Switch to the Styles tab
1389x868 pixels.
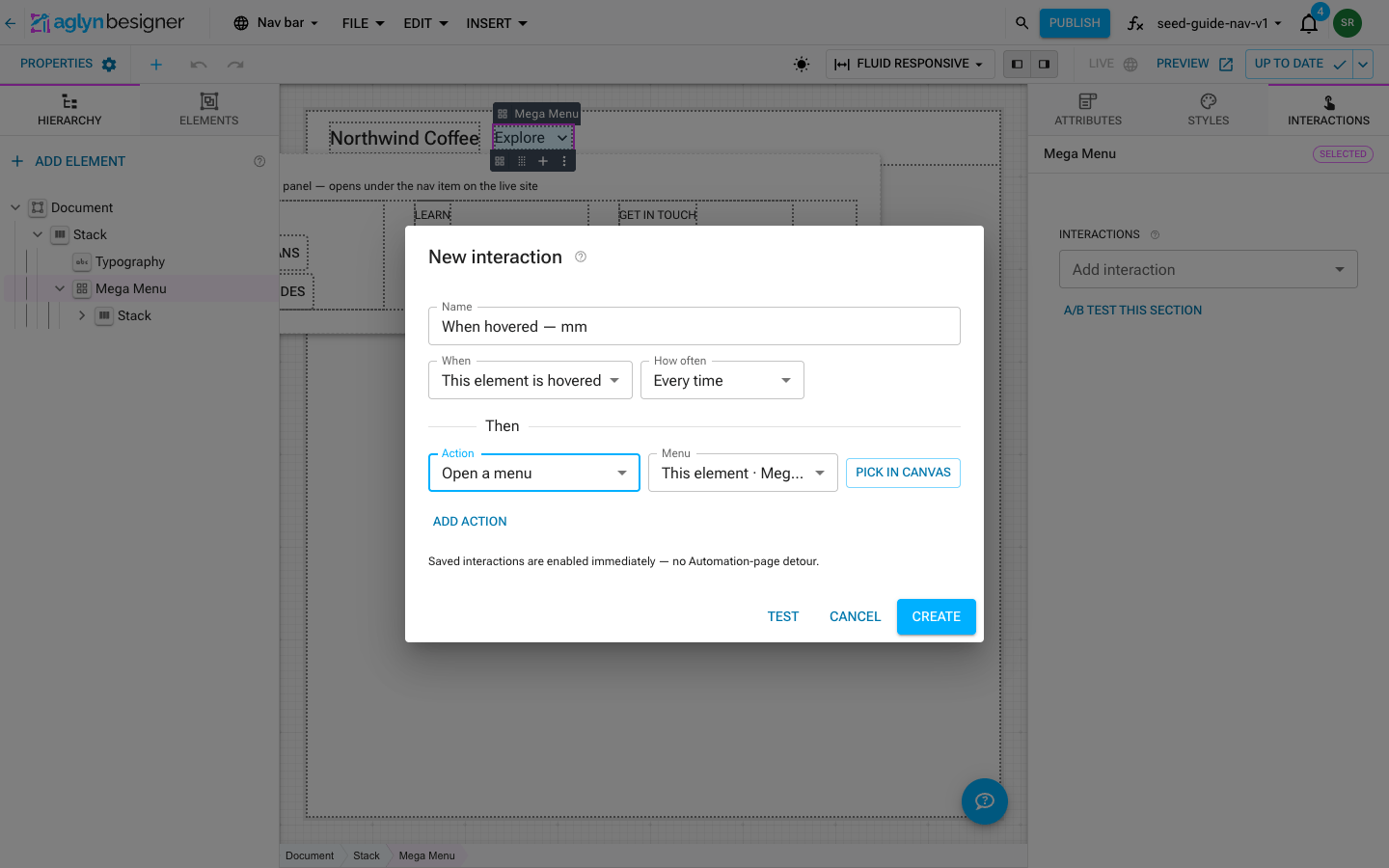(x=1209, y=109)
